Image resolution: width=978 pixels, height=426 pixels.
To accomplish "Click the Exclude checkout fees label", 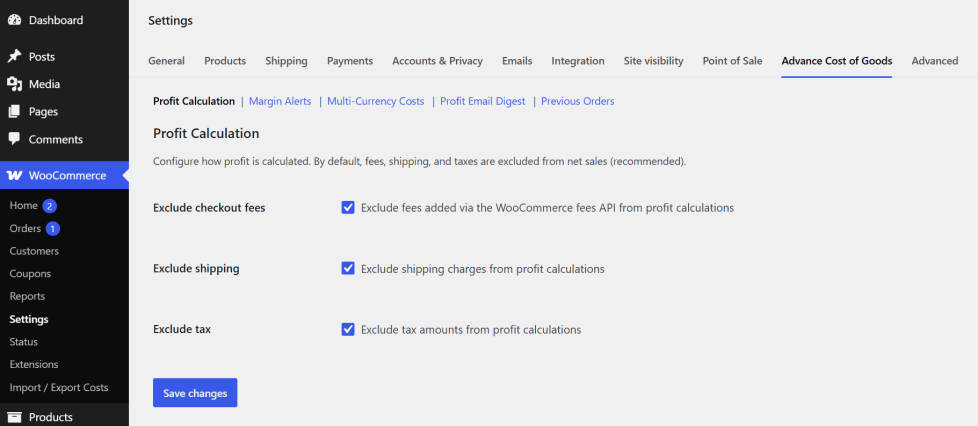I will point(209,208).
